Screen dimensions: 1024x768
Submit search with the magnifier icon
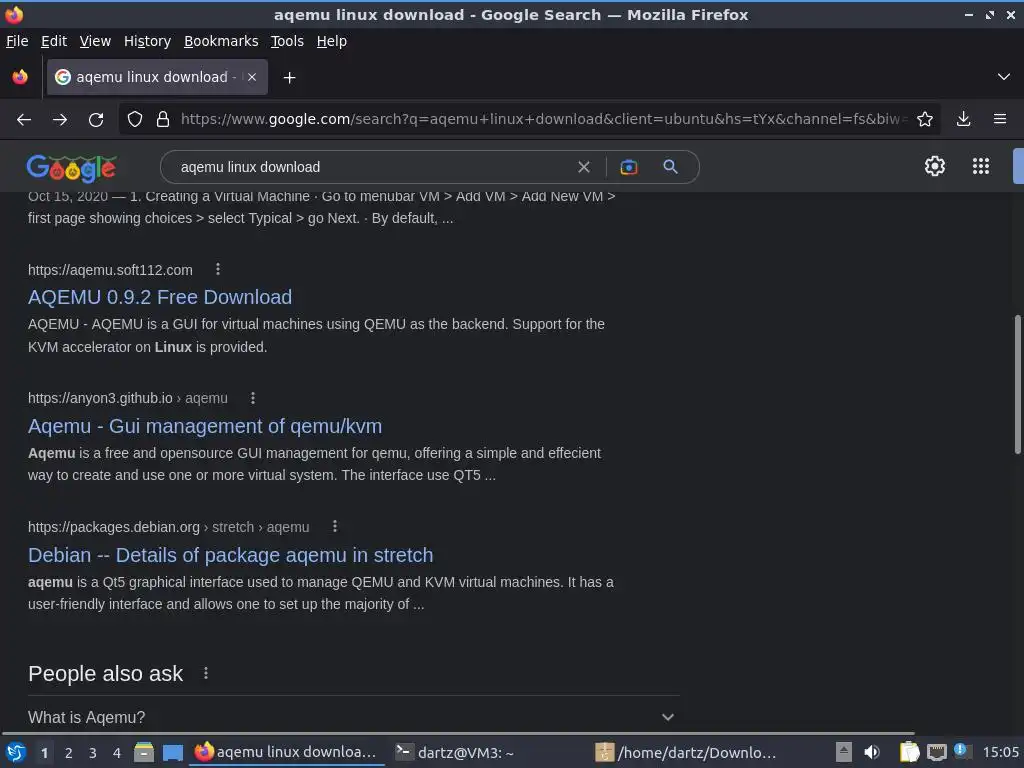(670, 167)
